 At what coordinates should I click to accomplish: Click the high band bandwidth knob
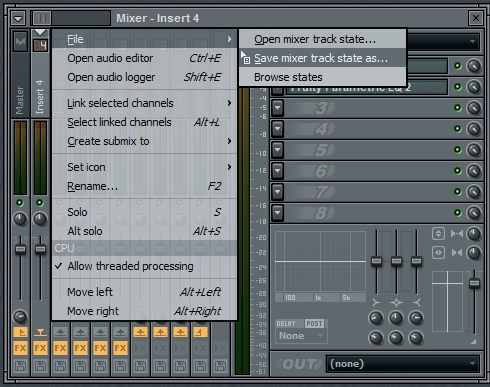[416, 338]
